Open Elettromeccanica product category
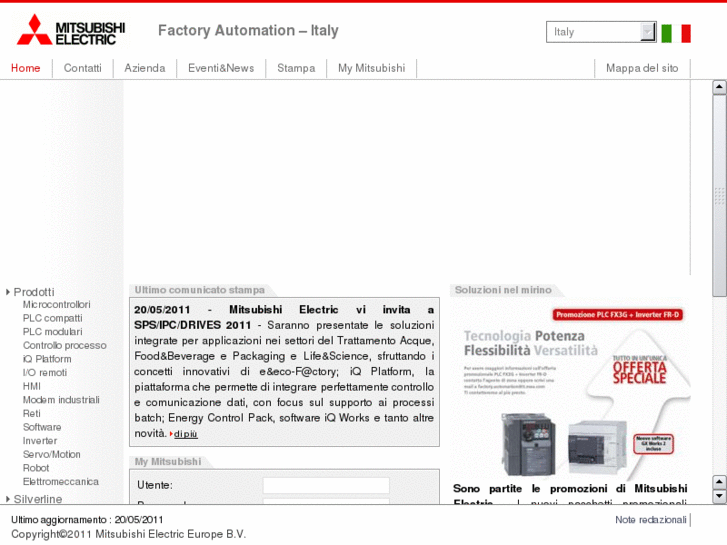Image resolution: width=727 pixels, height=545 pixels. [x=61, y=481]
